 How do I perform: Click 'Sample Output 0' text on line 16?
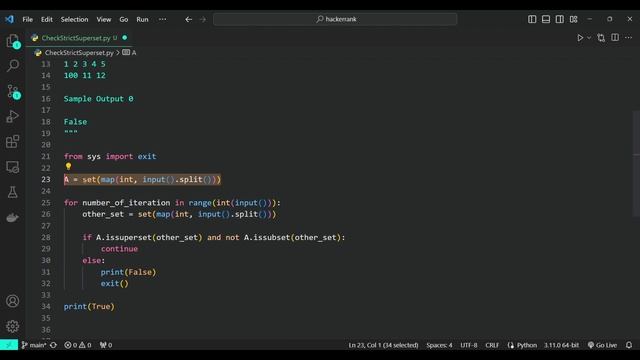coord(98,99)
